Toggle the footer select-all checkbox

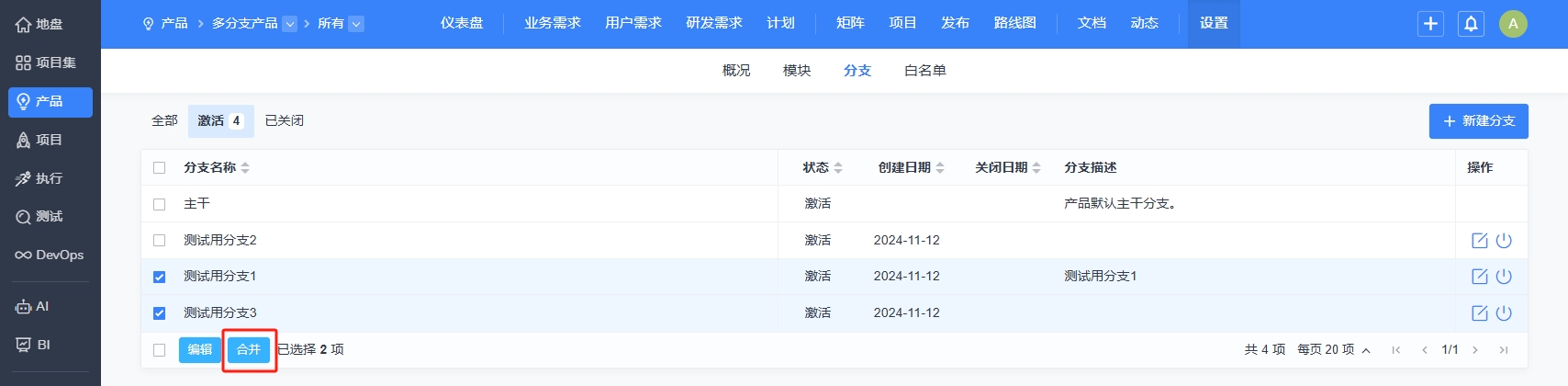pyautogui.click(x=160, y=350)
